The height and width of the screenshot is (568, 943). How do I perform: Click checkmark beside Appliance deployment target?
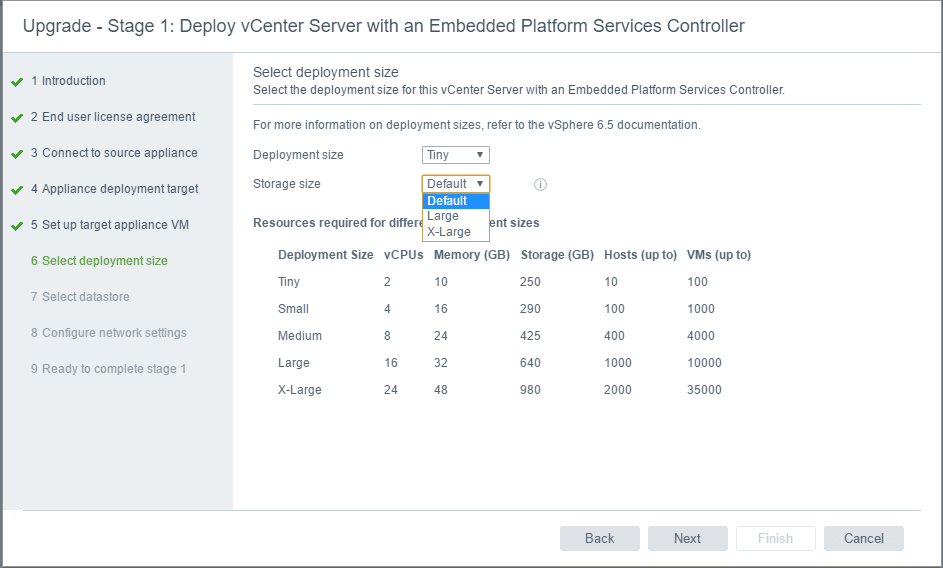(17, 190)
